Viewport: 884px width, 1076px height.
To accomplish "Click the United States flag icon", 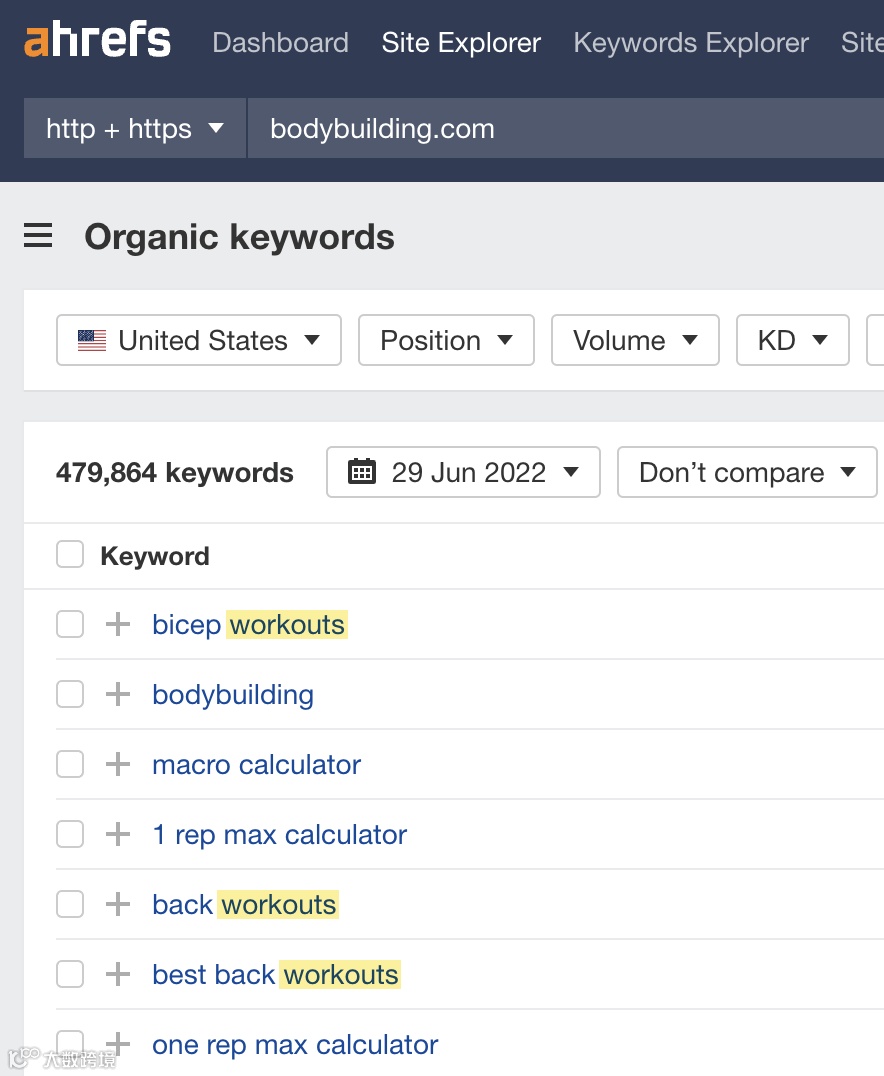I will pos(92,340).
